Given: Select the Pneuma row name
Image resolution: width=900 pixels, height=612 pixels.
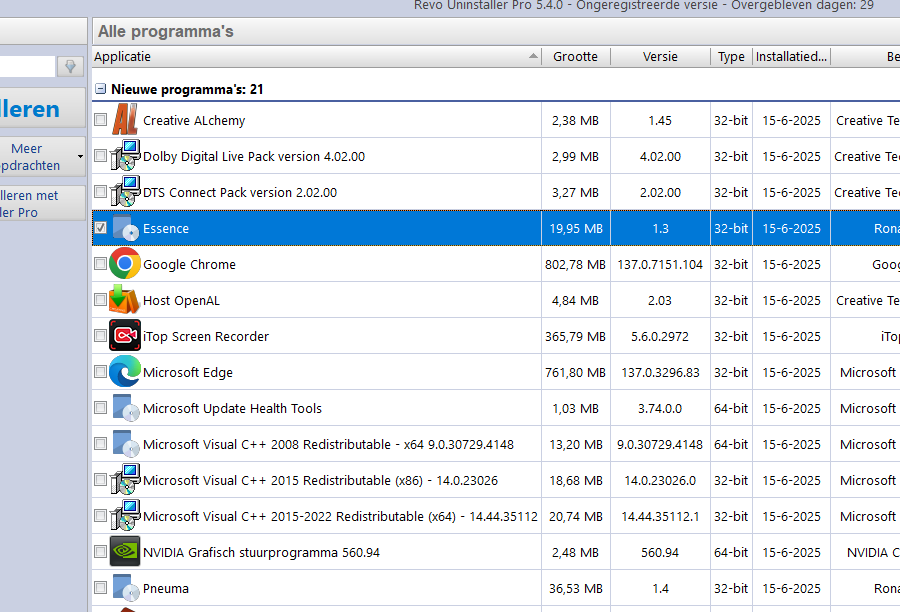Looking at the screenshot, I should [x=166, y=588].
